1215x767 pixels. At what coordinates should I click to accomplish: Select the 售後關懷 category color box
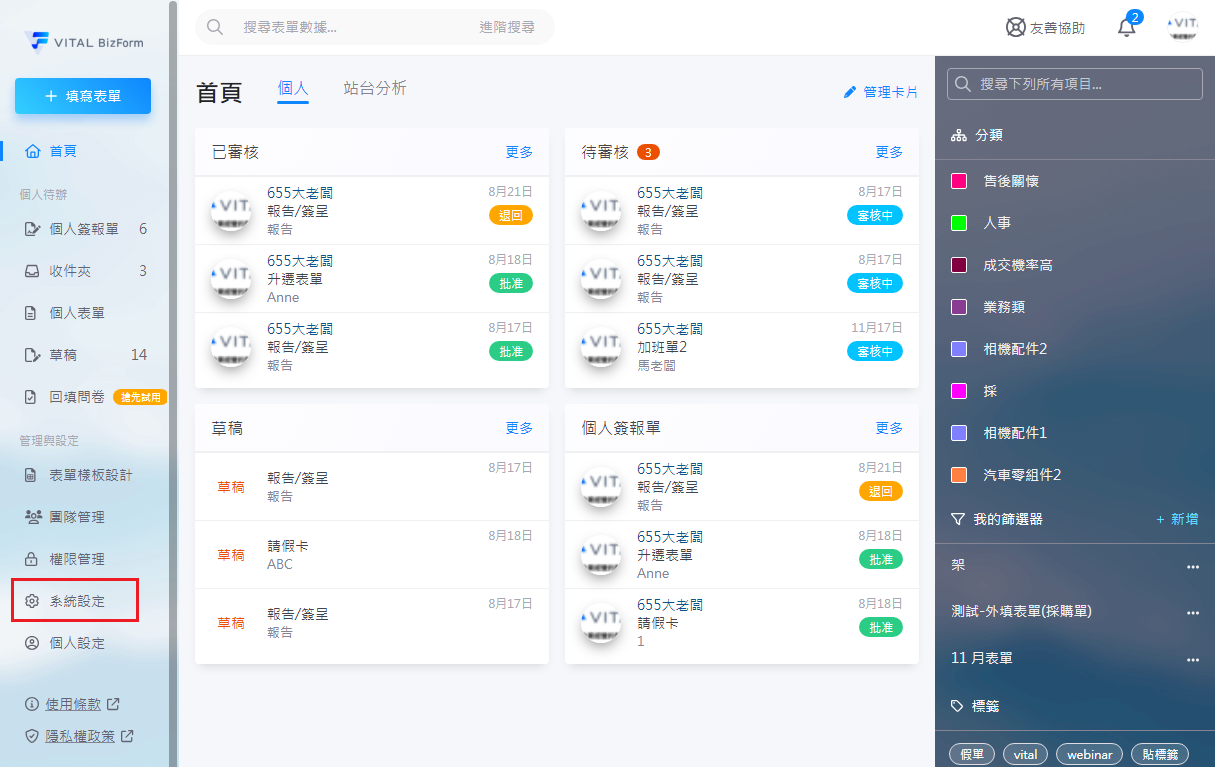pyautogui.click(x=958, y=181)
